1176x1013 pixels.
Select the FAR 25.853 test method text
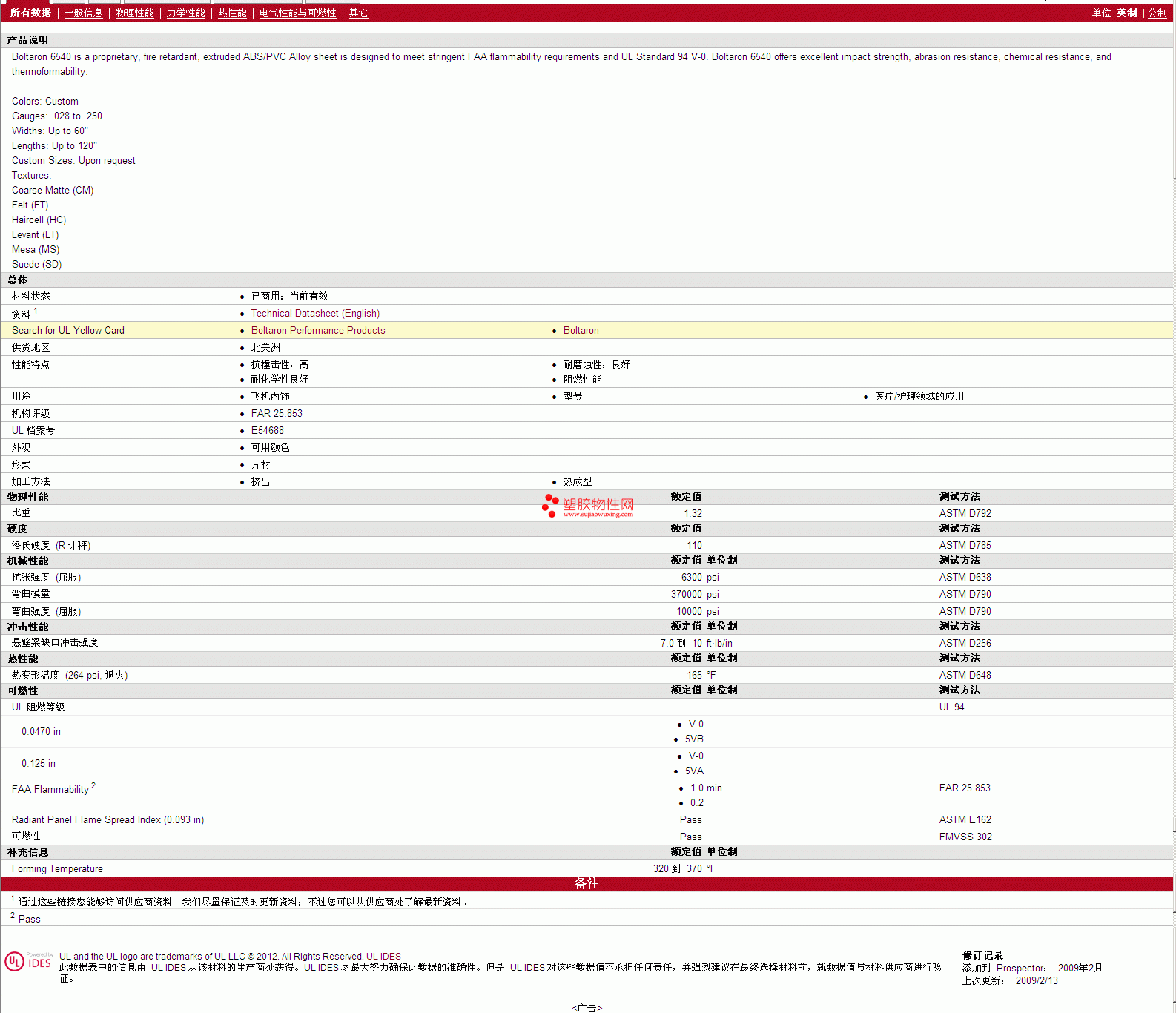tap(965, 788)
